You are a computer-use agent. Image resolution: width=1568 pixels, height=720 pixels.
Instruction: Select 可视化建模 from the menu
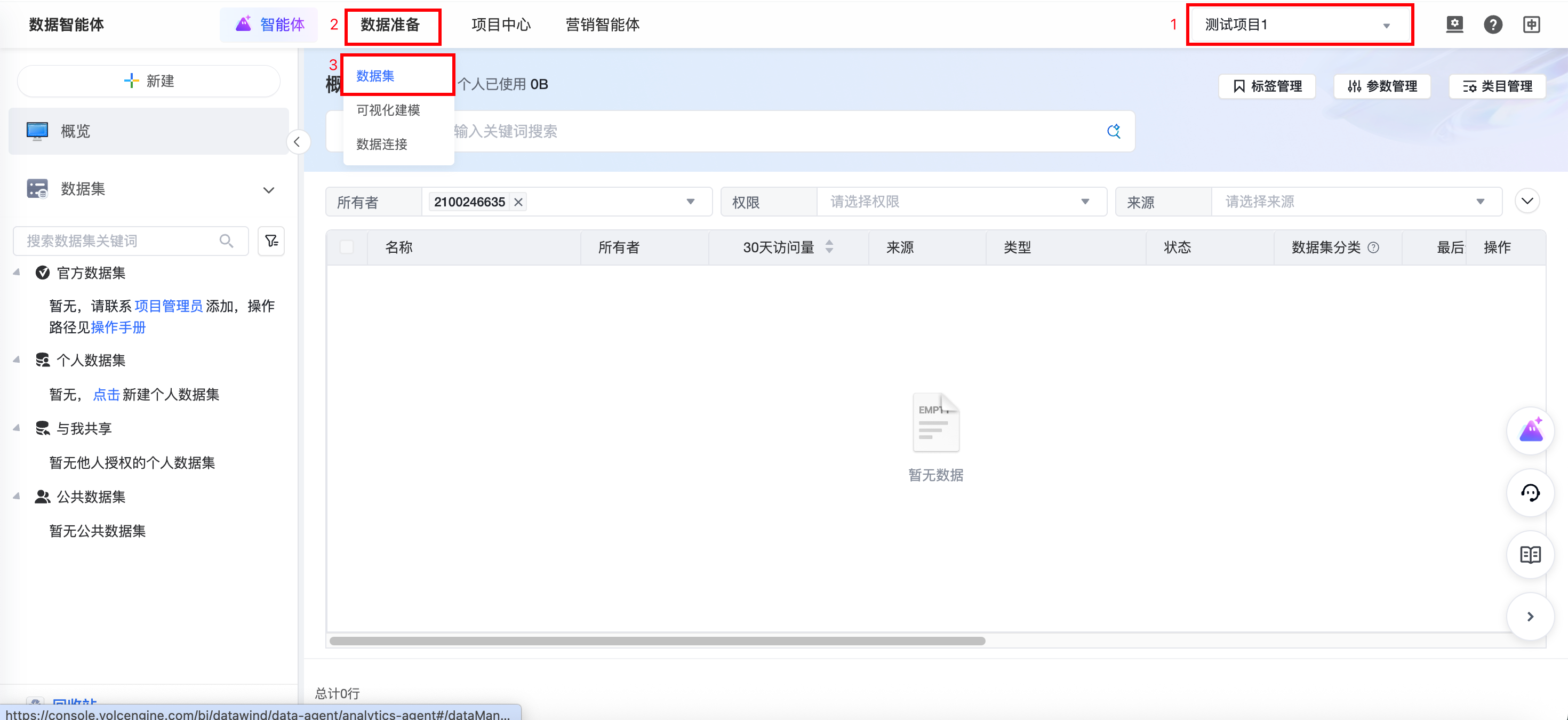(x=388, y=110)
